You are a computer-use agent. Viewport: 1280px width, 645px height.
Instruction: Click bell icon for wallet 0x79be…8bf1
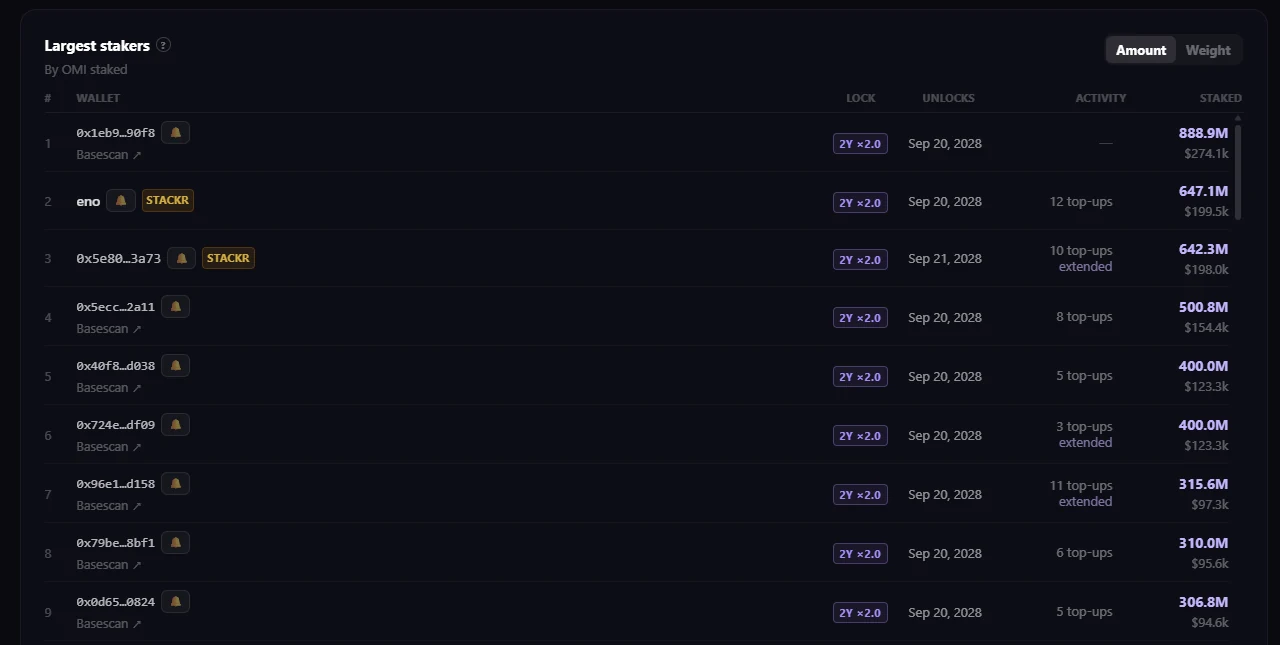175,542
